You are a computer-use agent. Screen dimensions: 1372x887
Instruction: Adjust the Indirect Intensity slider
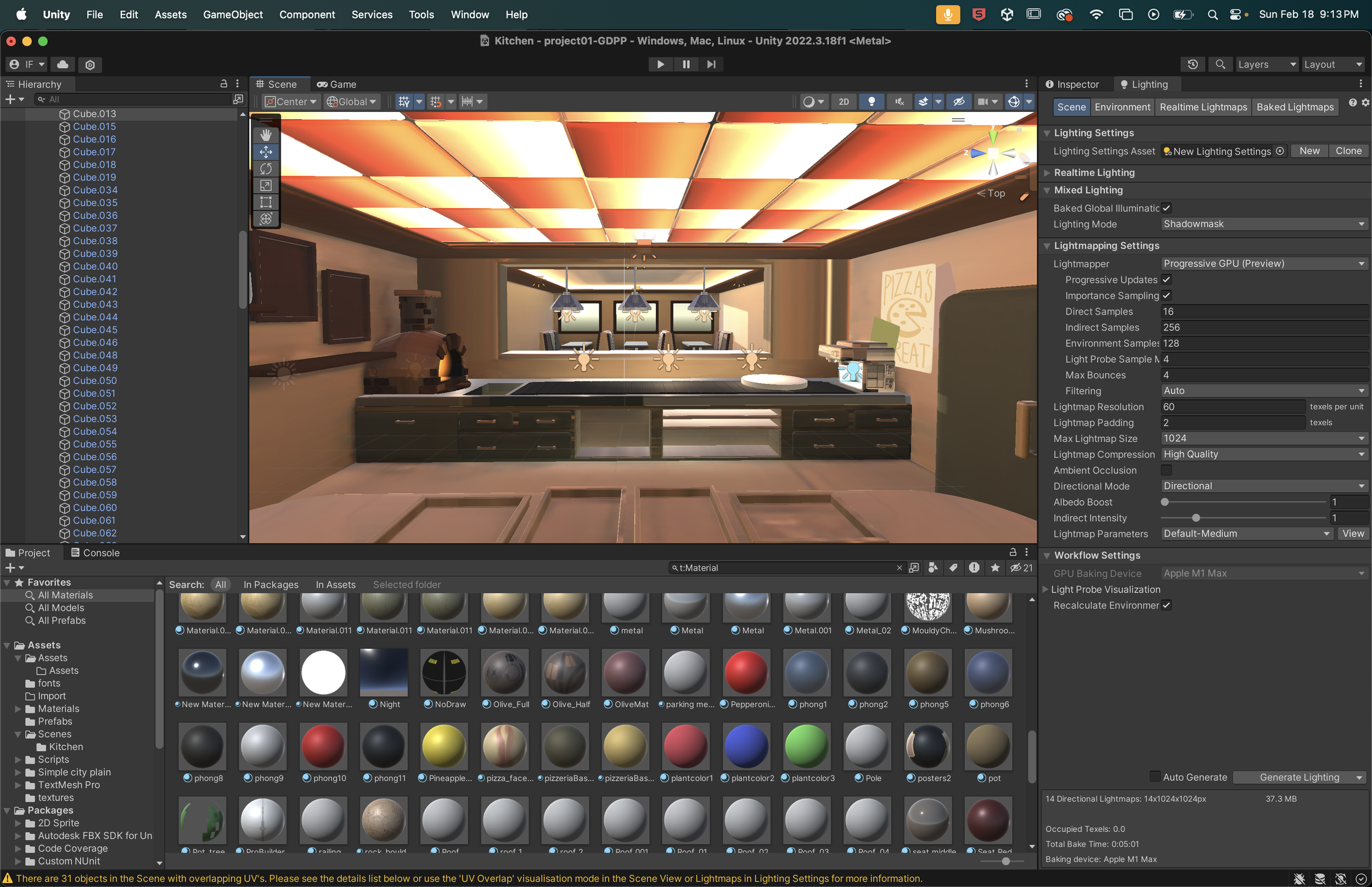(x=1196, y=518)
